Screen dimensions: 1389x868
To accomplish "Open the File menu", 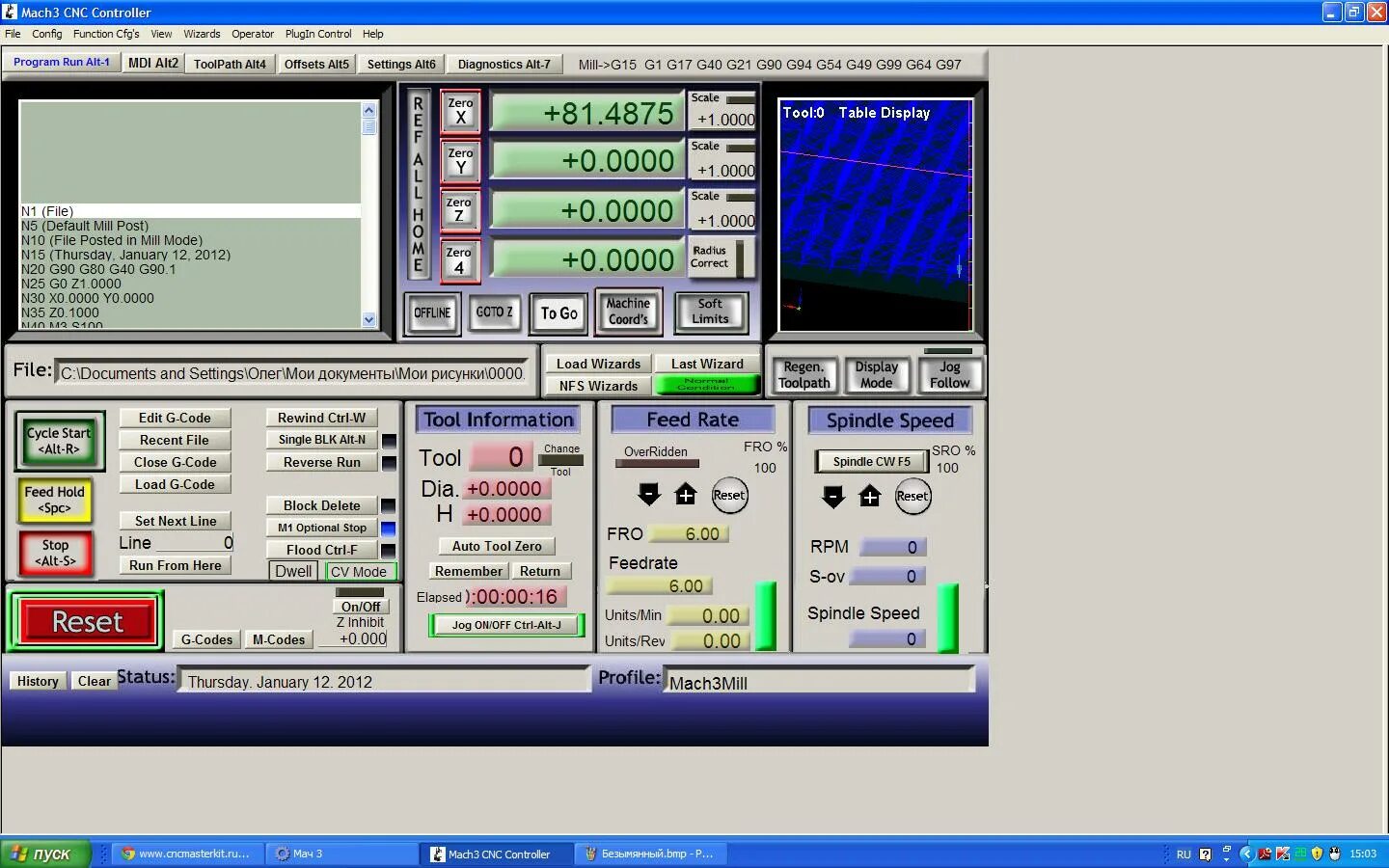I will [x=13, y=34].
